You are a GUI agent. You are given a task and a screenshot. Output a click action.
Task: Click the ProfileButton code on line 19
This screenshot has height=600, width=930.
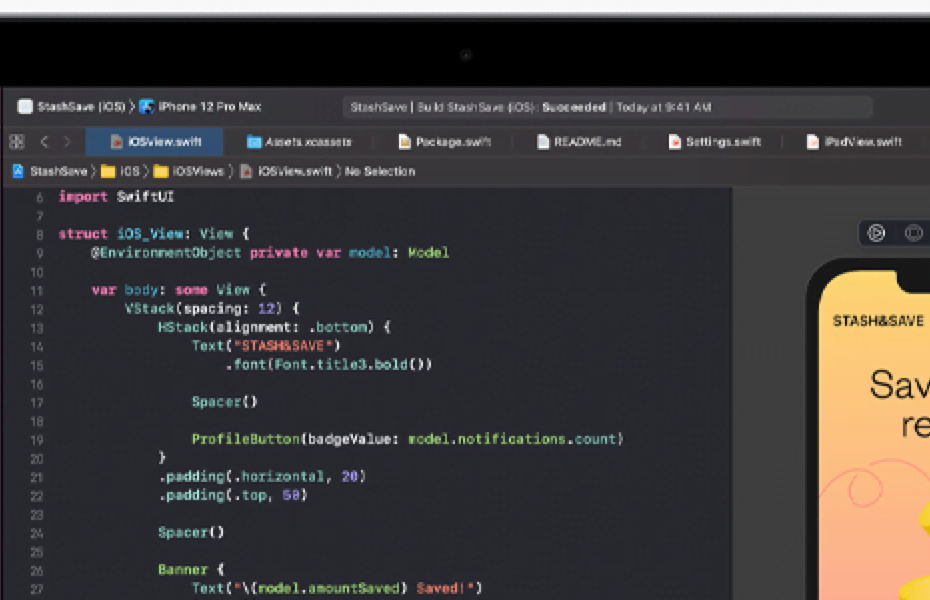click(245, 439)
